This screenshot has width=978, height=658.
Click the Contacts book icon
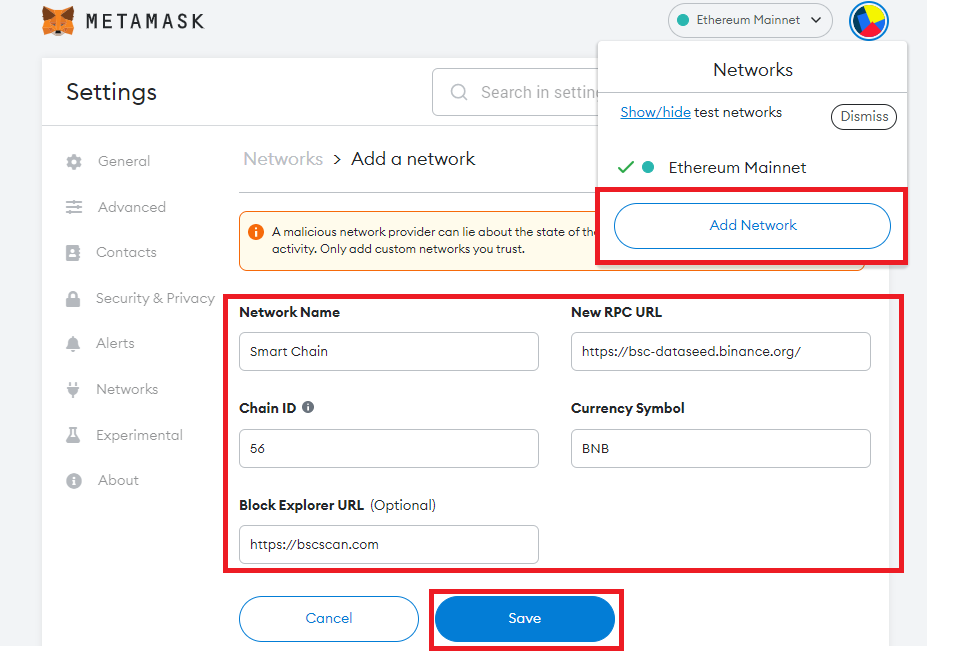[73, 253]
